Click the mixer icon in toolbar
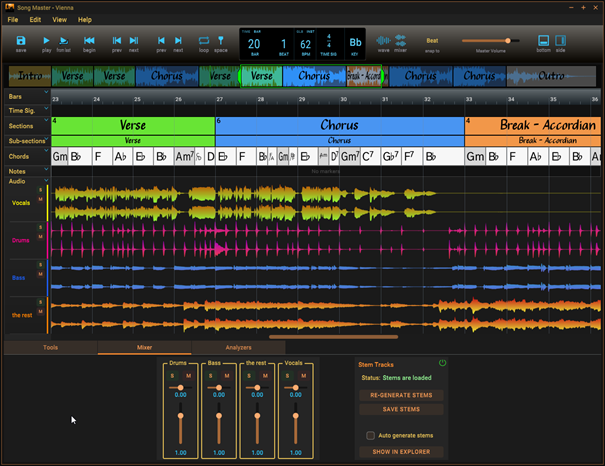Image resolution: width=605 pixels, height=466 pixels. tap(400, 40)
